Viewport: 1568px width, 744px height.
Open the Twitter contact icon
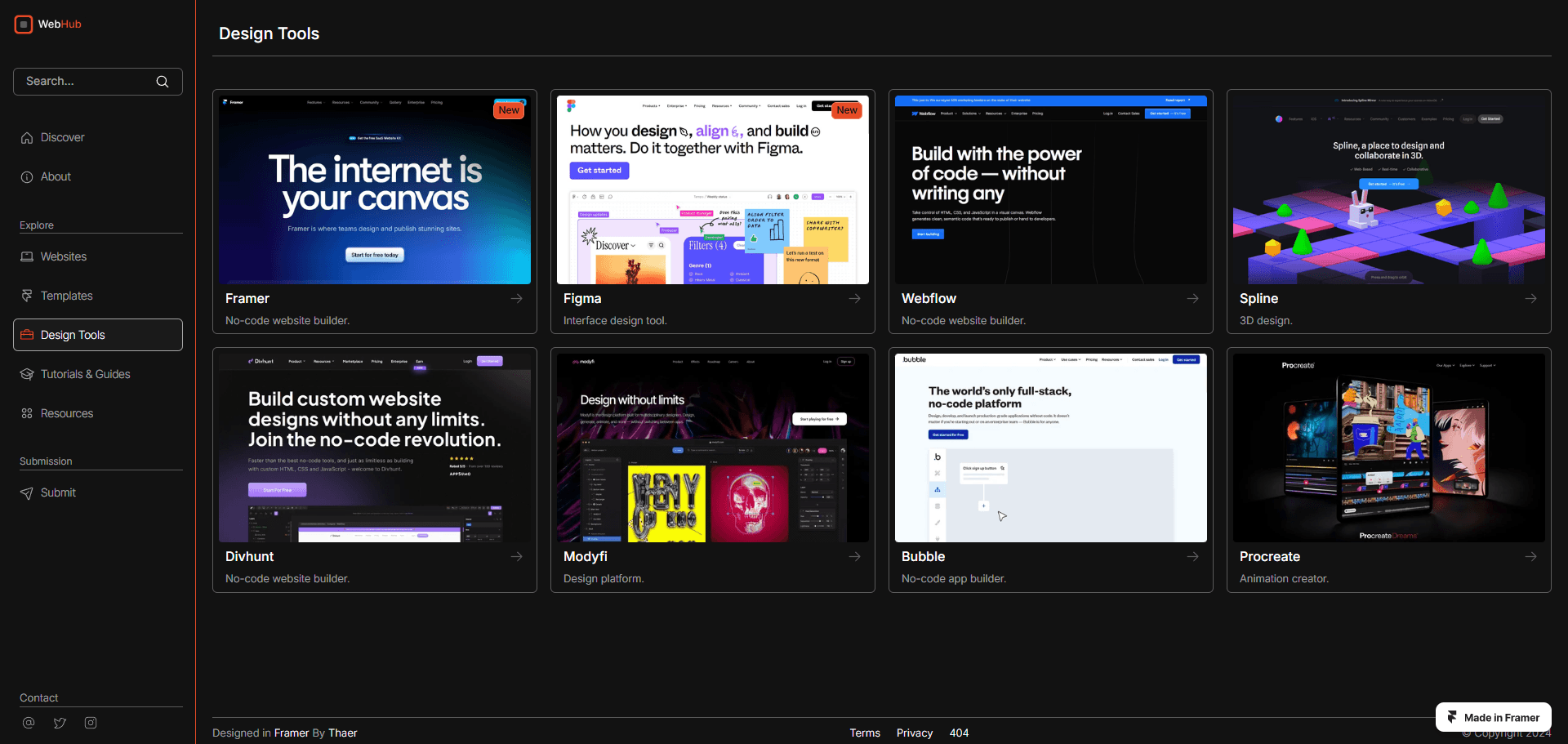tap(60, 723)
